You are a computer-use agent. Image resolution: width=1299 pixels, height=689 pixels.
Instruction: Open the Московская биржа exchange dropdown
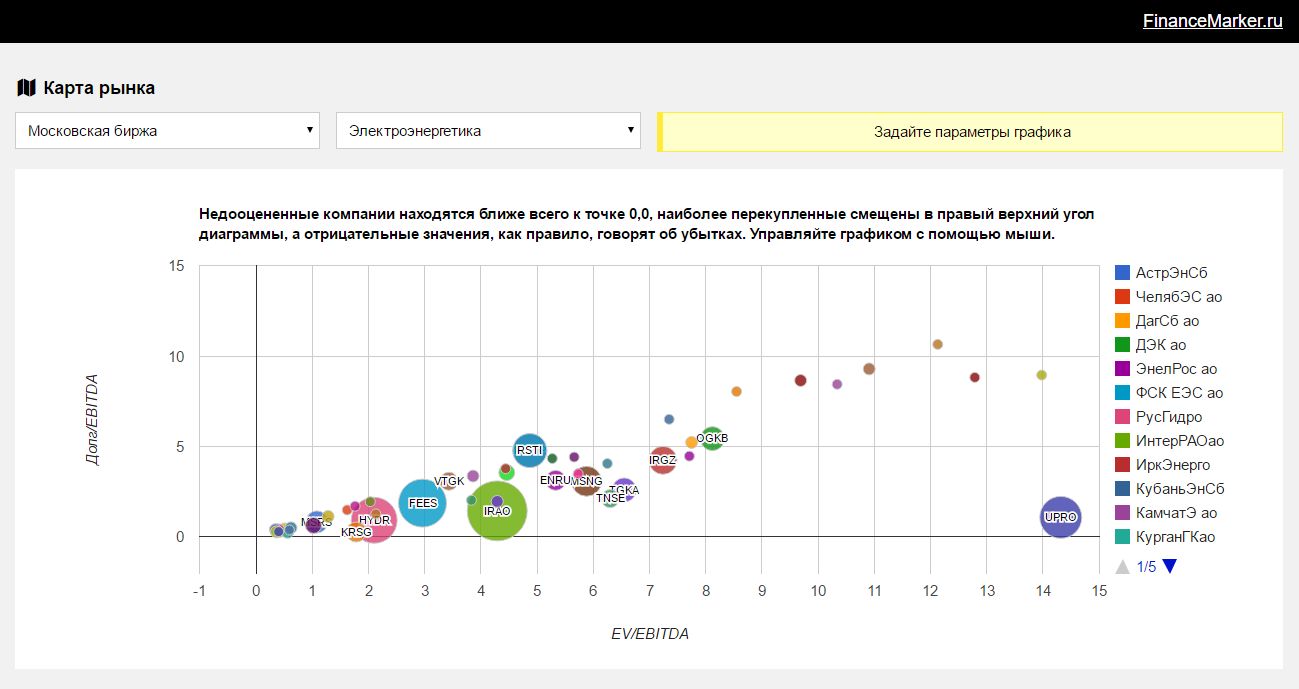pyautogui.click(x=167, y=131)
